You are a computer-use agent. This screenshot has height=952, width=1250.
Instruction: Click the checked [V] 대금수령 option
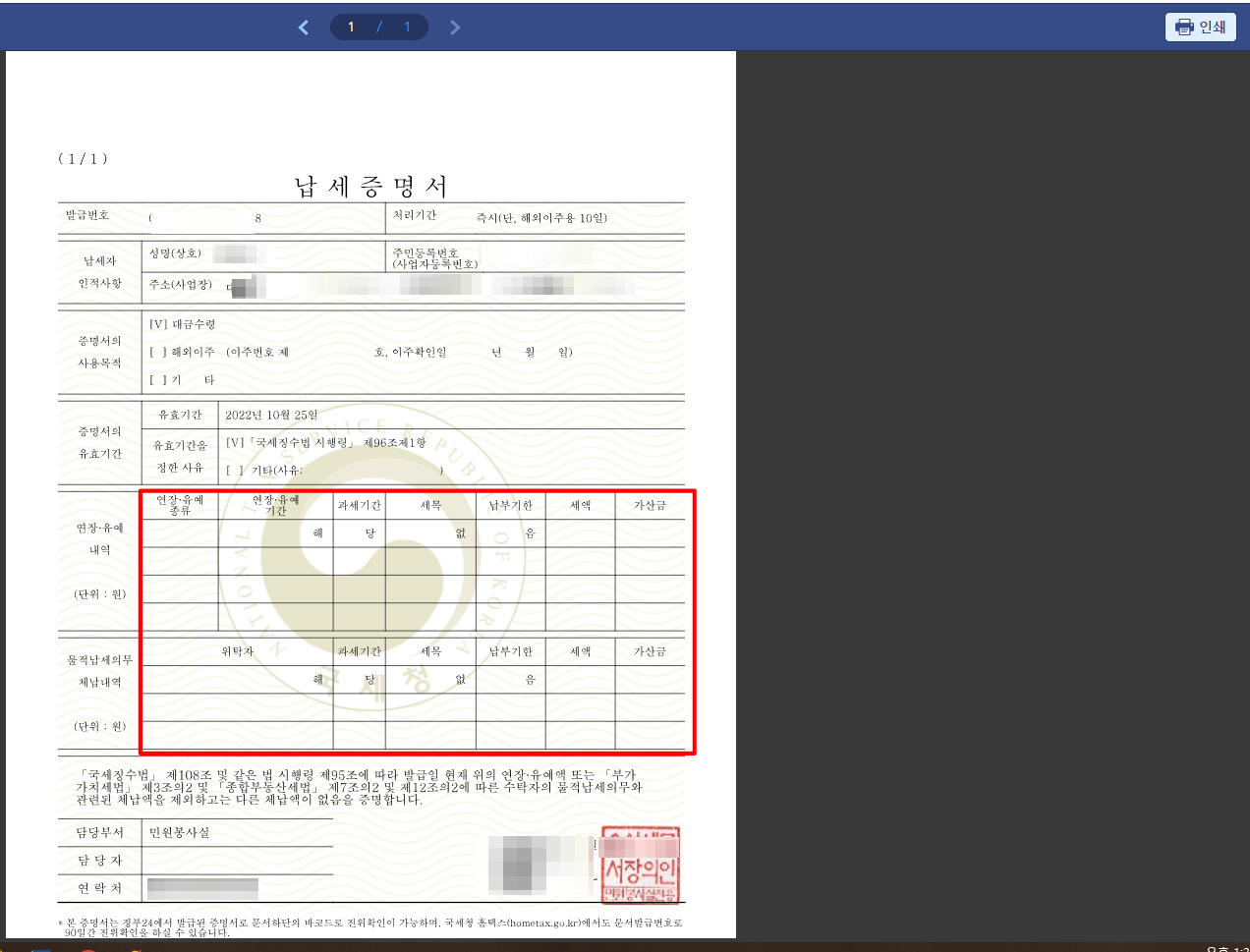point(182,324)
